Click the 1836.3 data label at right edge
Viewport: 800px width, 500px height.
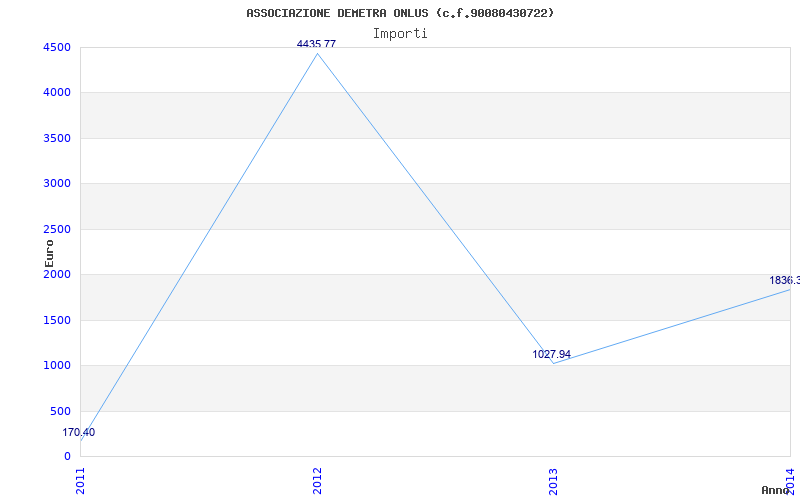(785, 280)
